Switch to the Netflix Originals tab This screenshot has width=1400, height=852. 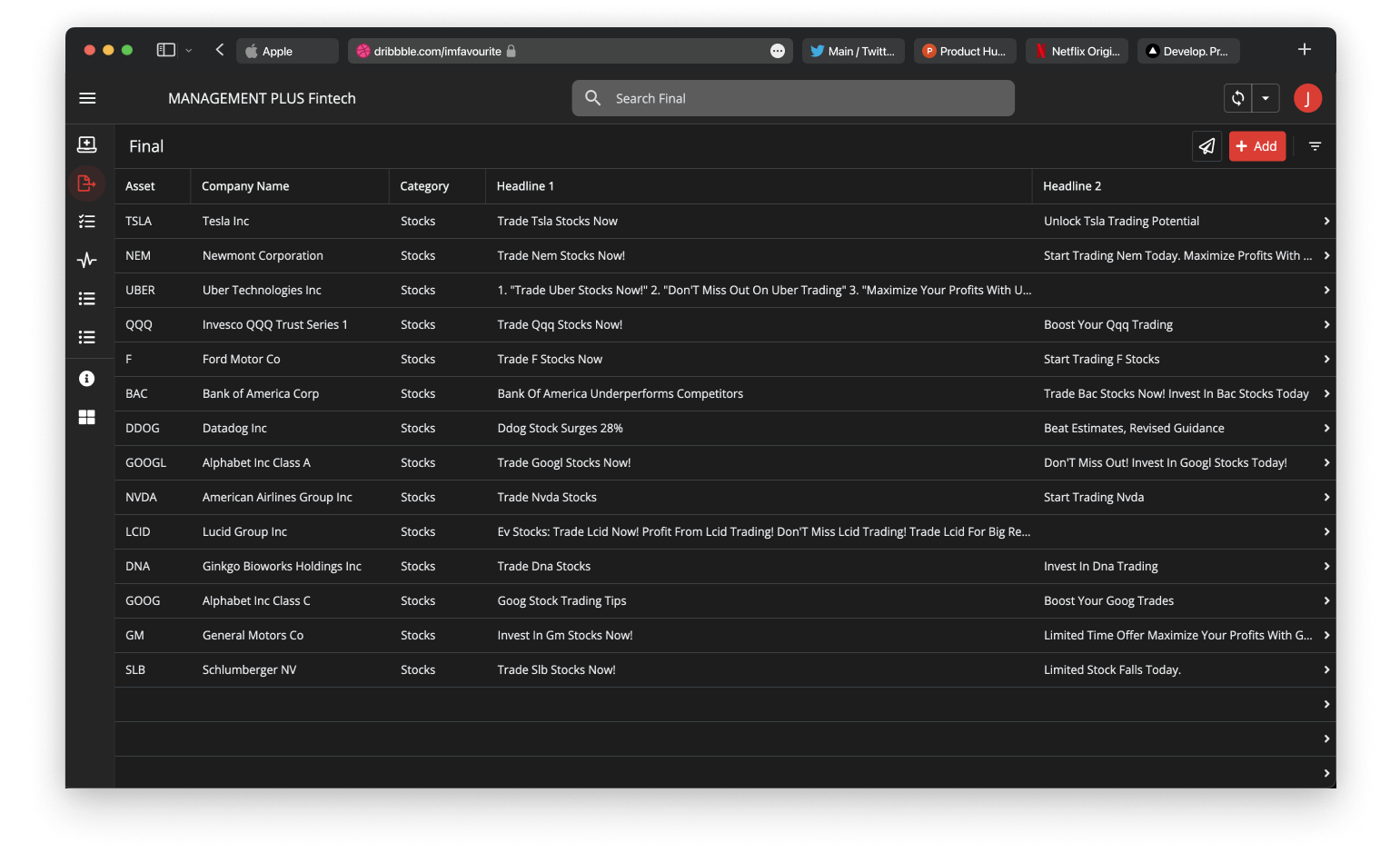pyautogui.click(x=1077, y=52)
